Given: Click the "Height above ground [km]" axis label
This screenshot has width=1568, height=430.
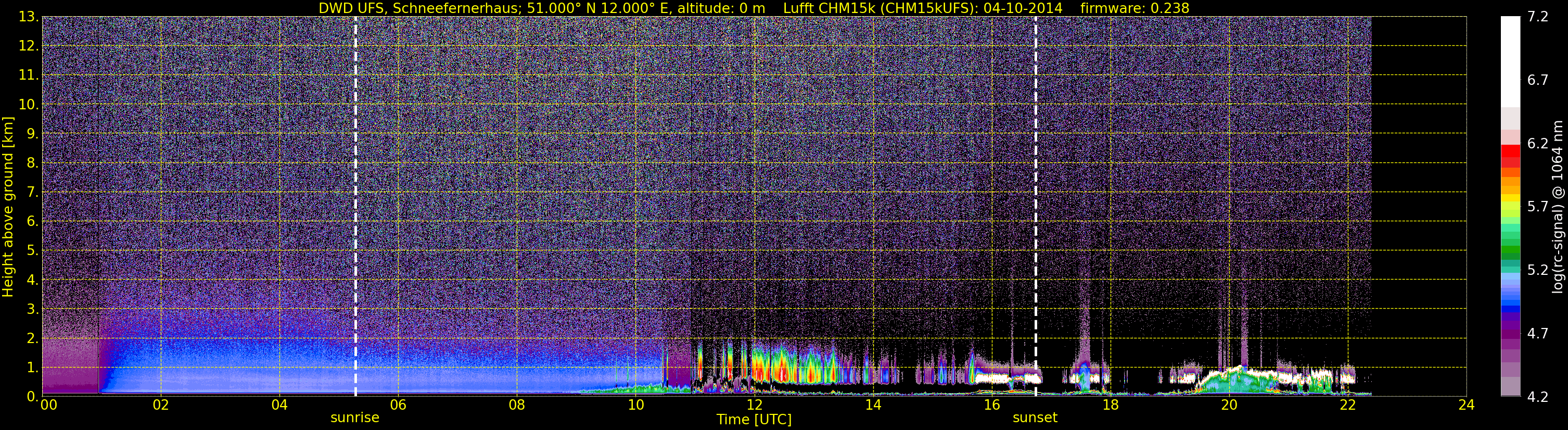Looking at the screenshot, I should click(x=8, y=207).
